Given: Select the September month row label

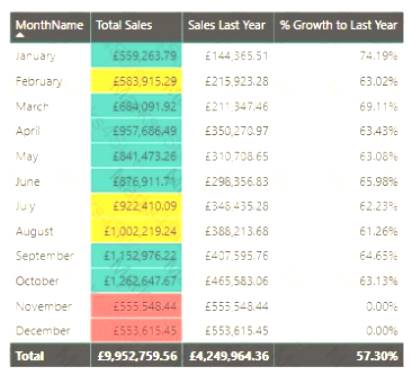Looking at the screenshot, I should [x=45, y=256].
